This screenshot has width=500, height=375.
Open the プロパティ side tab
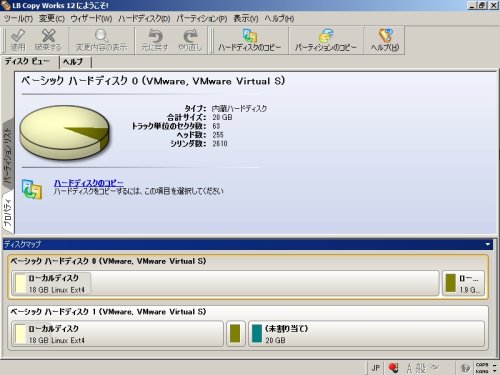click(8, 213)
